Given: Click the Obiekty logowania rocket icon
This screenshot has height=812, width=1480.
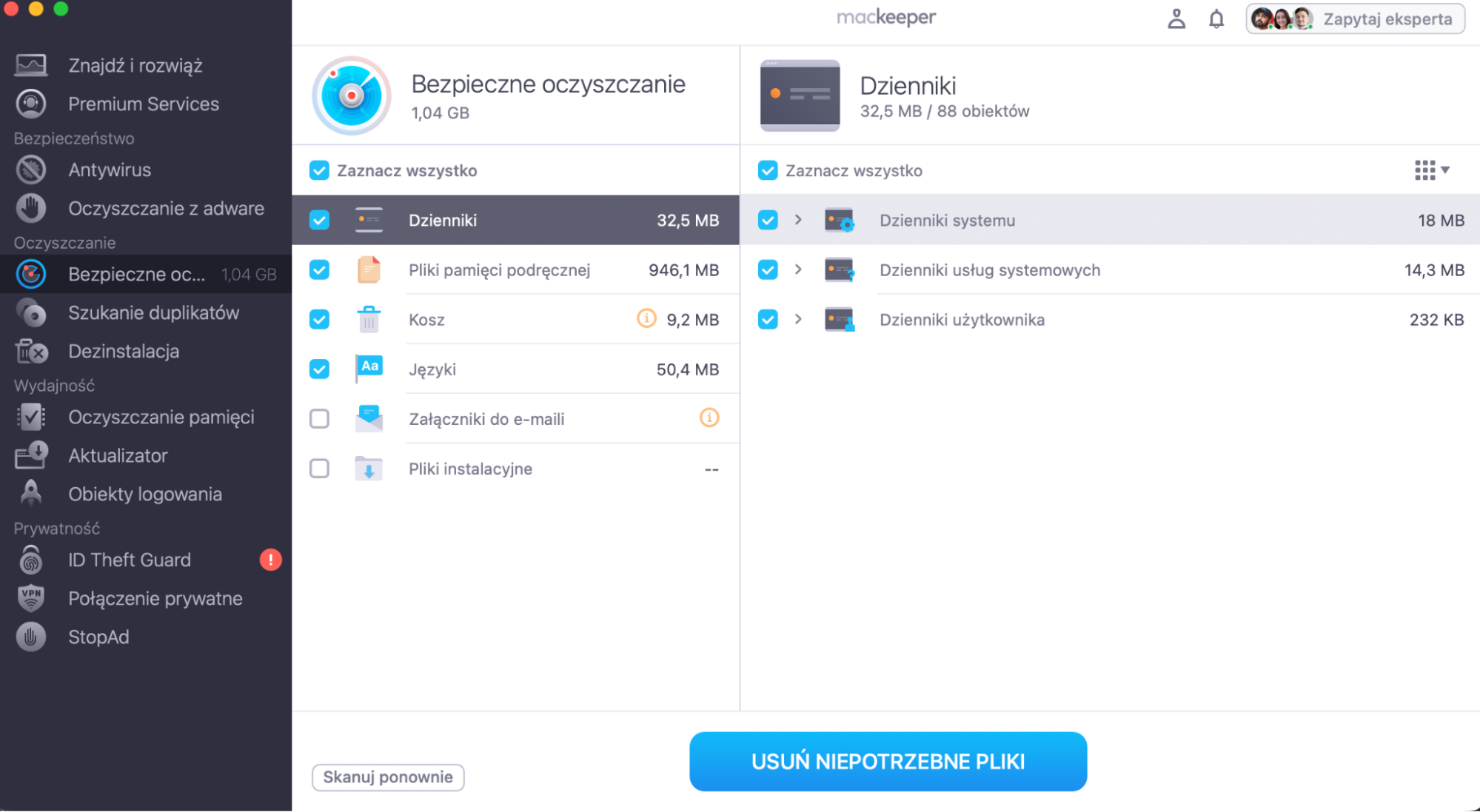Looking at the screenshot, I should click(31, 493).
